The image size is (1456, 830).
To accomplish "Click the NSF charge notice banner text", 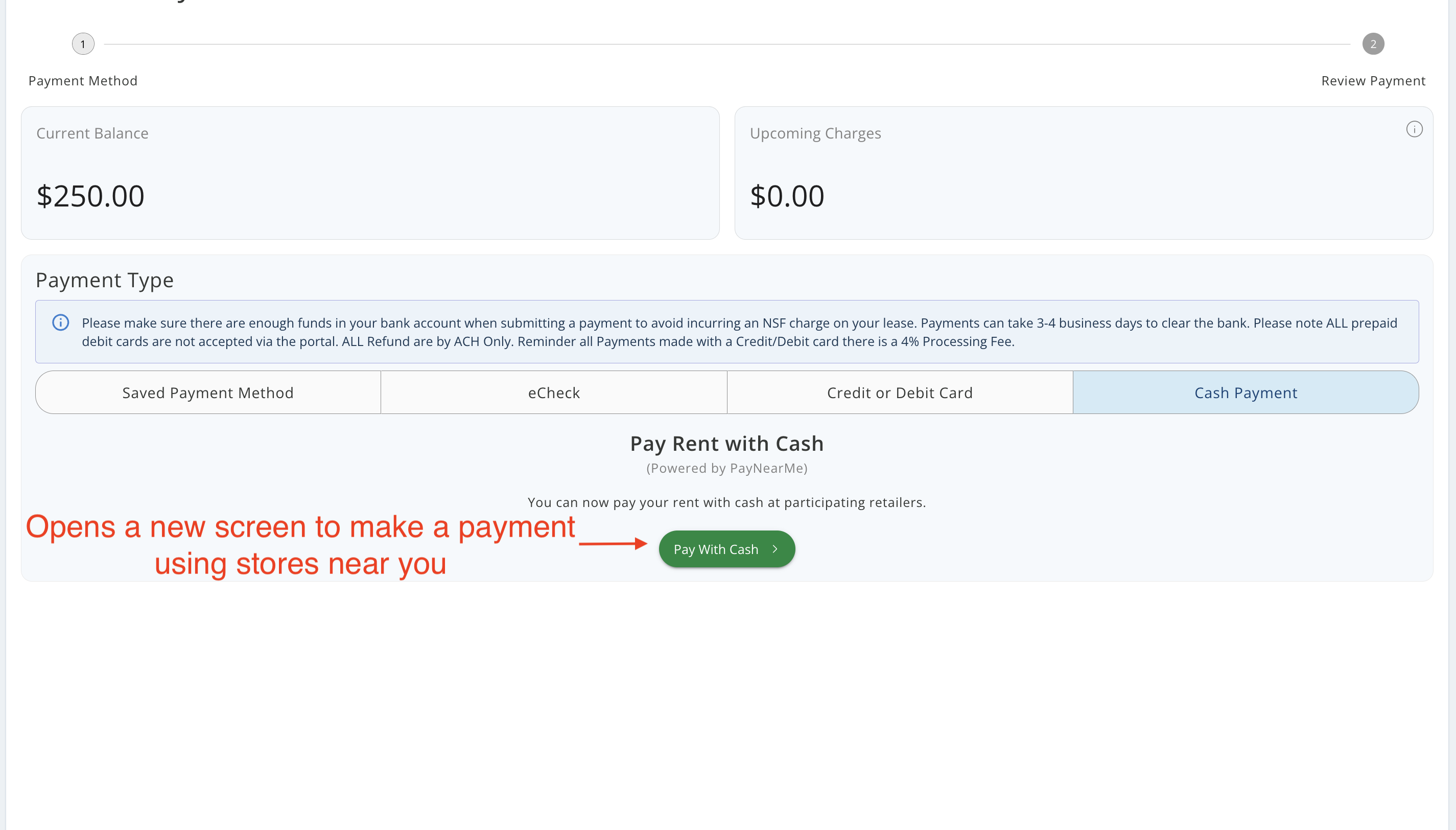I will (739, 332).
